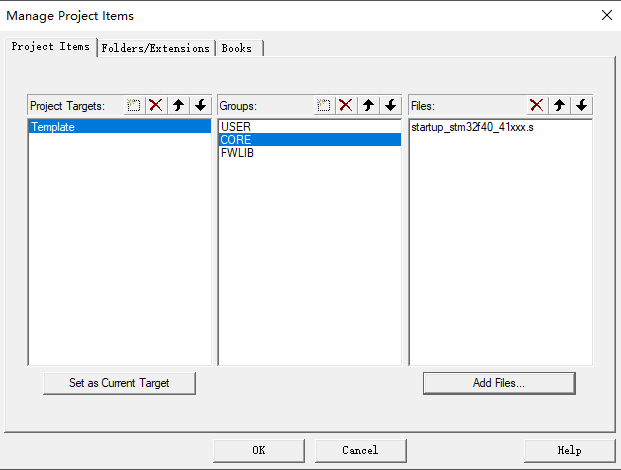Delete the selected group
Screen dimensions: 621x470
pyautogui.click(x=346, y=105)
